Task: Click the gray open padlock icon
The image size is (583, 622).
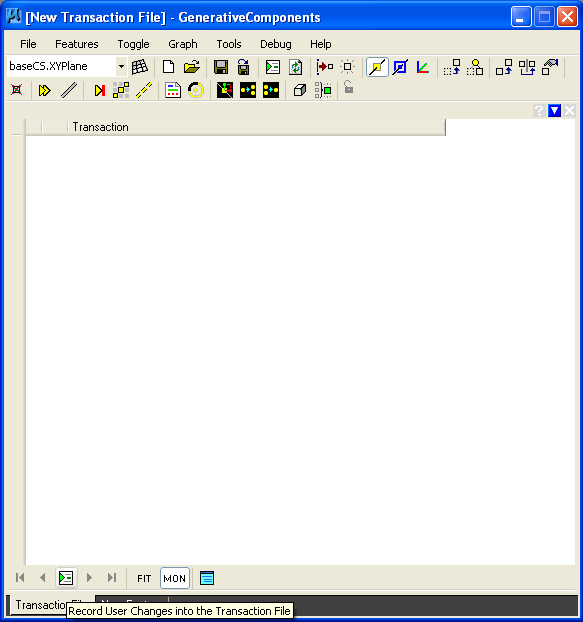Action: click(348, 87)
